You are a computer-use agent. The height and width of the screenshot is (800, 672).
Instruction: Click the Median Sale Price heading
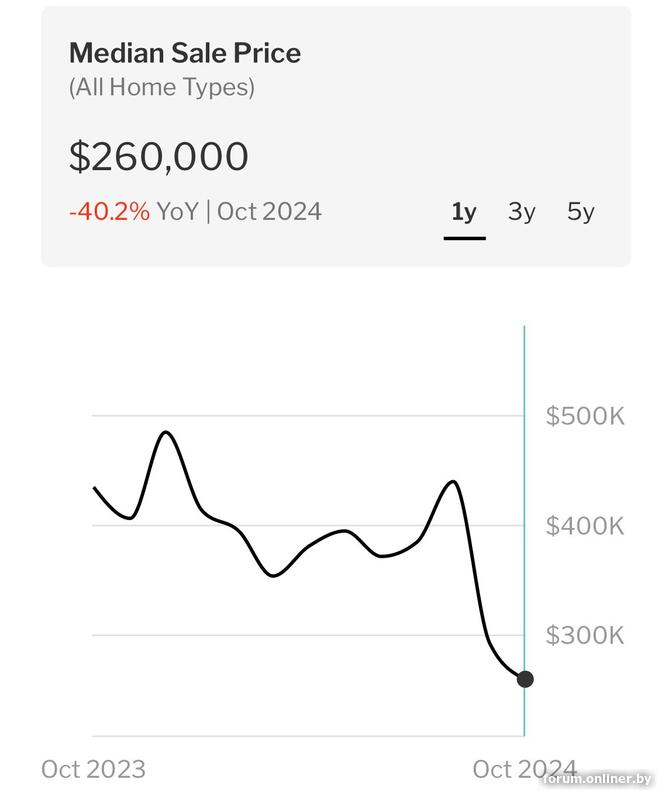[x=184, y=53]
